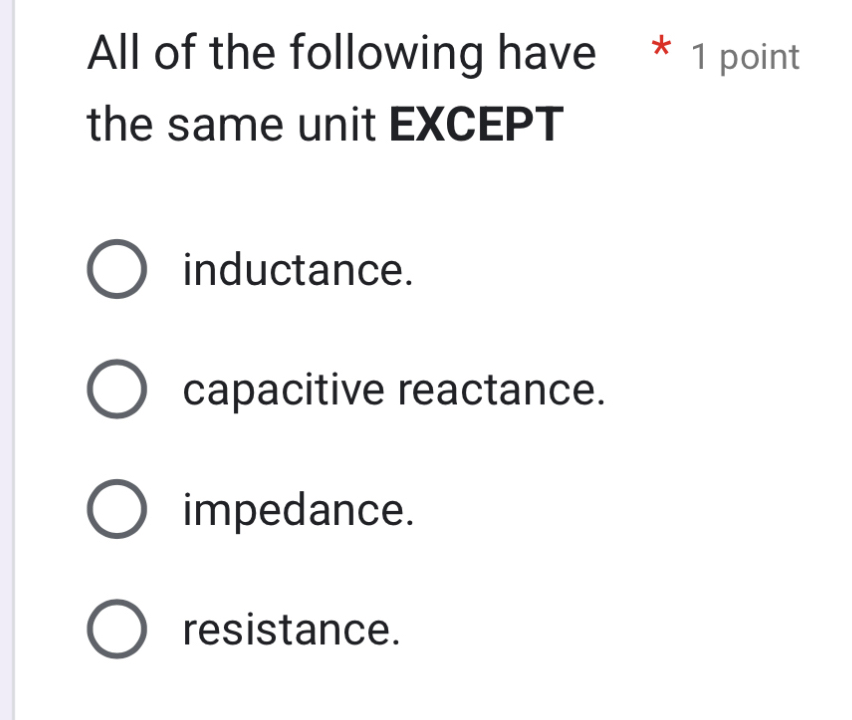Click the light purple left page margin
The width and height of the screenshot is (852, 720).
[x=6, y=360]
